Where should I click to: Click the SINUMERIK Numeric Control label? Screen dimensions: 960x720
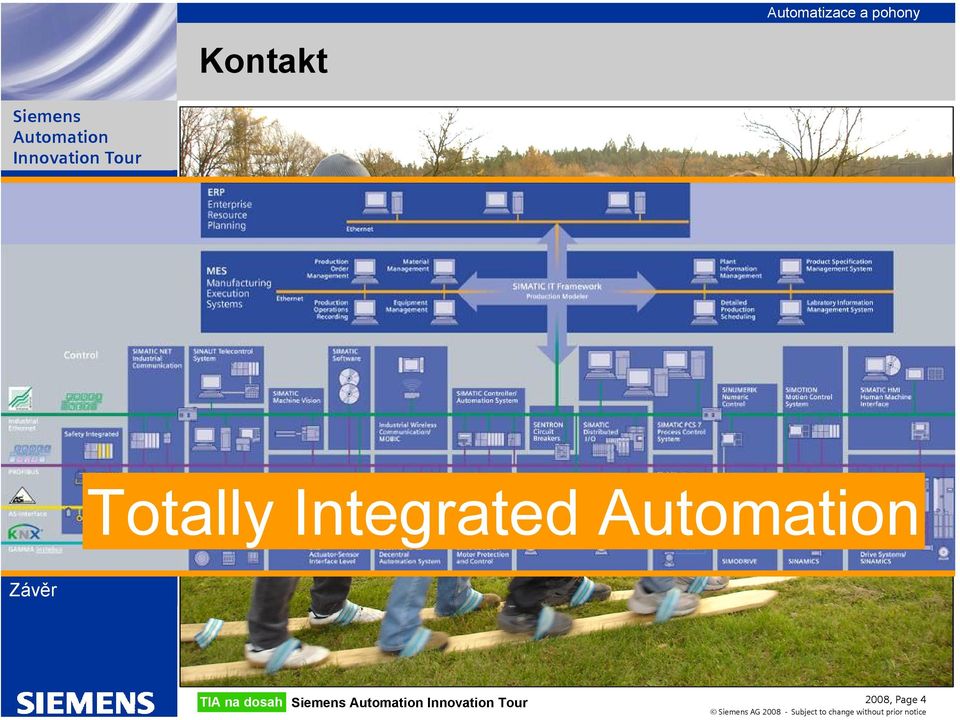click(x=739, y=397)
